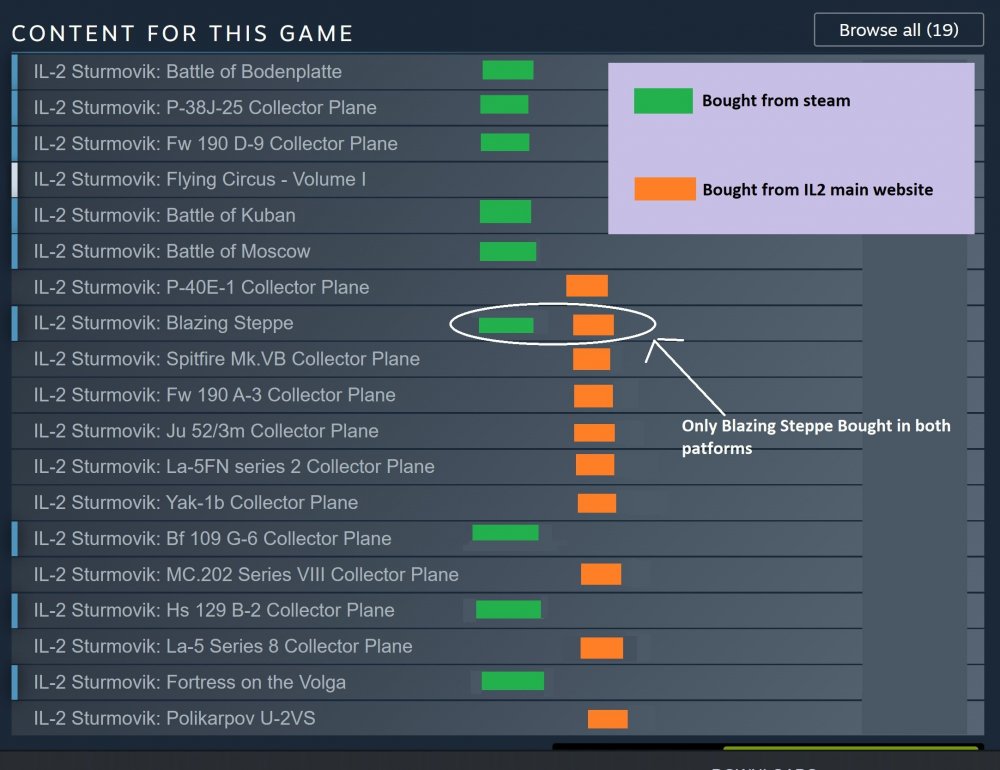The height and width of the screenshot is (770, 1000).
Task: Open Flying Circus - Volume I entry
Action: [200, 180]
